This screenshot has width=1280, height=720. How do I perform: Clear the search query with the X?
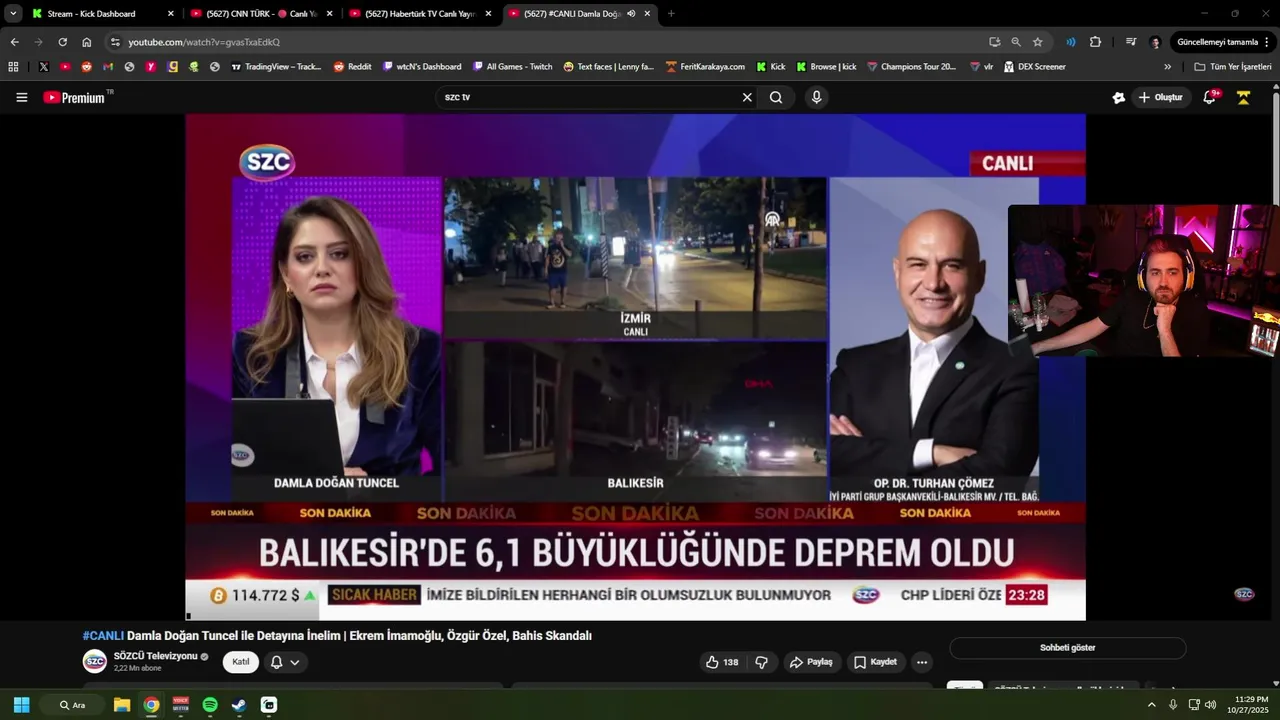point(746,97)
